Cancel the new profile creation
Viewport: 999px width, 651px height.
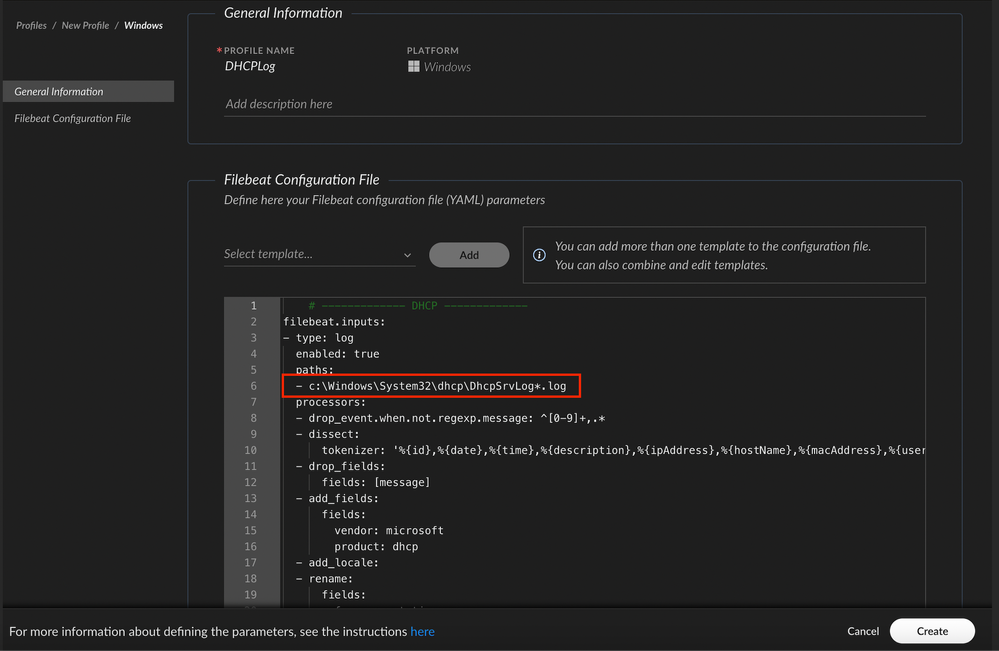(x=862, y=631)
